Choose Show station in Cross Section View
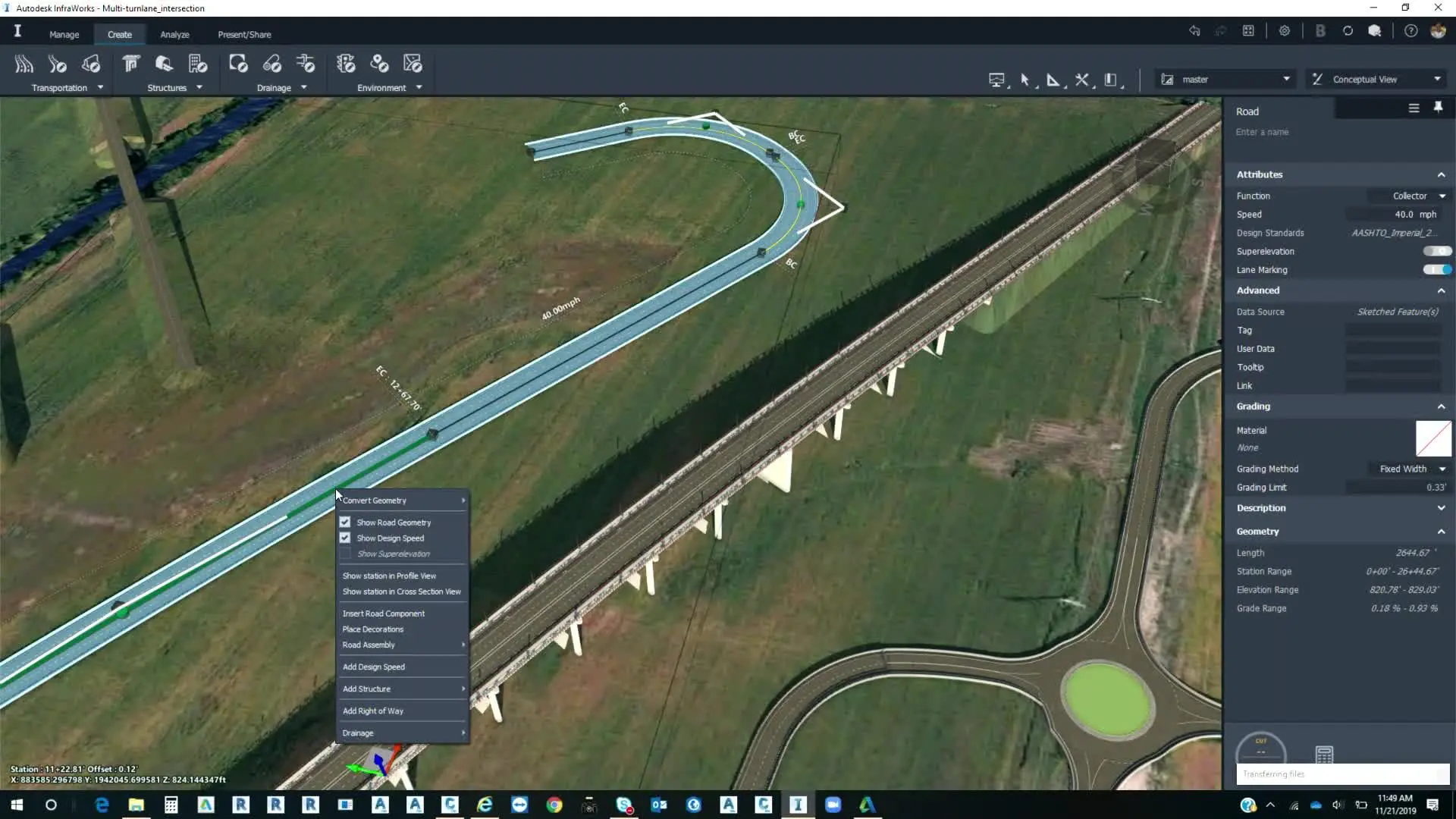1456x819 pixels. tap(403, 591)
